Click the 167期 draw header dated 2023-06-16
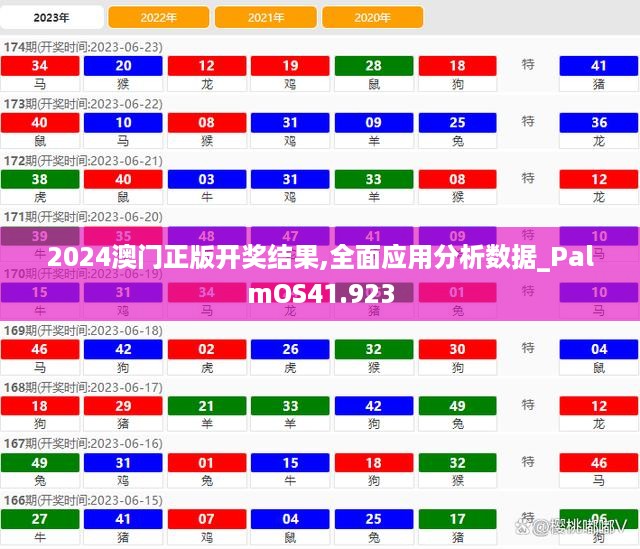Image resolution: width=640 pixels, height=549 pixels. pos(83,444)
